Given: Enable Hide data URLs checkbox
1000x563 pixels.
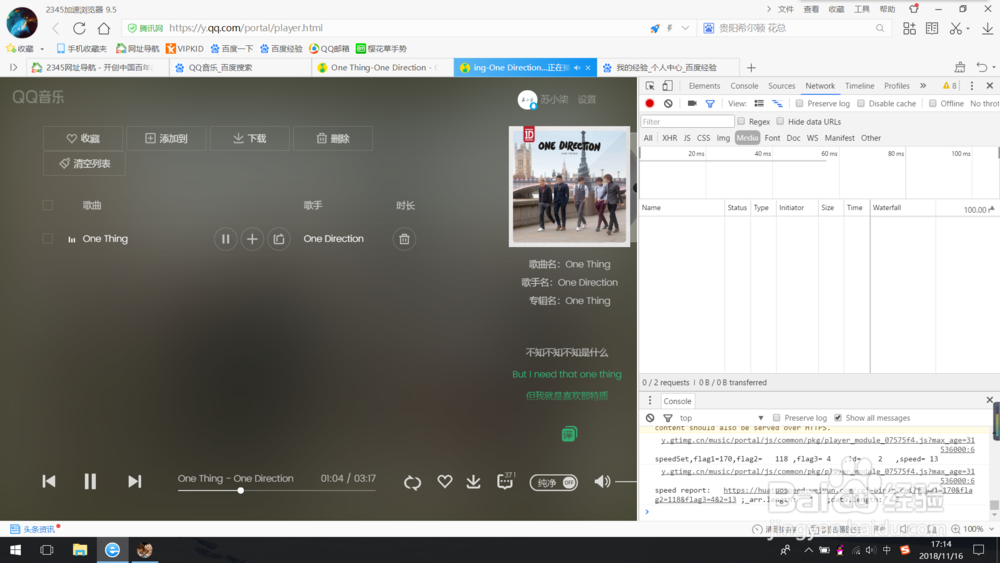Looking at the screenshot, I should click(x=780, y=121).
